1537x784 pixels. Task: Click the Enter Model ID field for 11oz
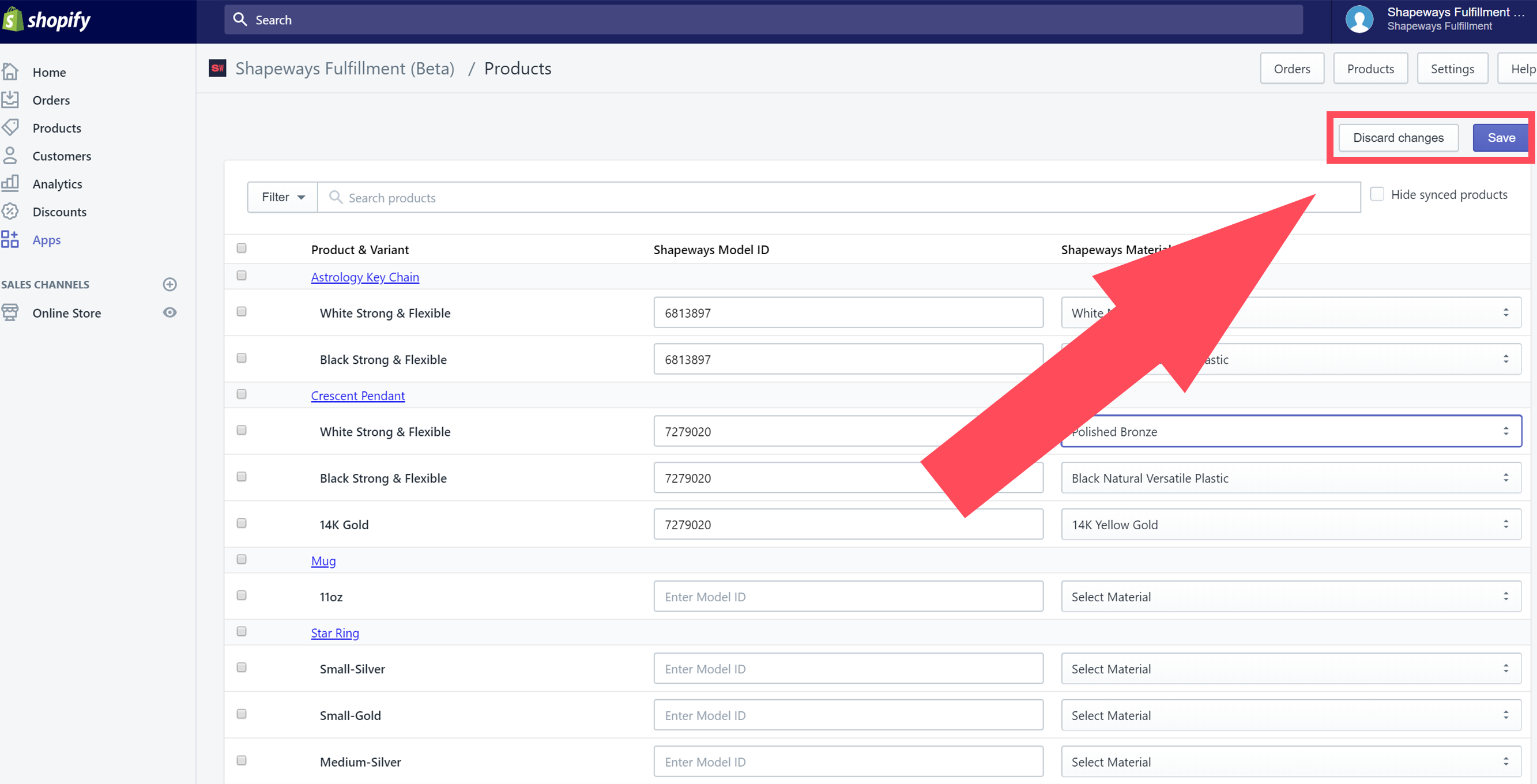(x=848, y=597)
